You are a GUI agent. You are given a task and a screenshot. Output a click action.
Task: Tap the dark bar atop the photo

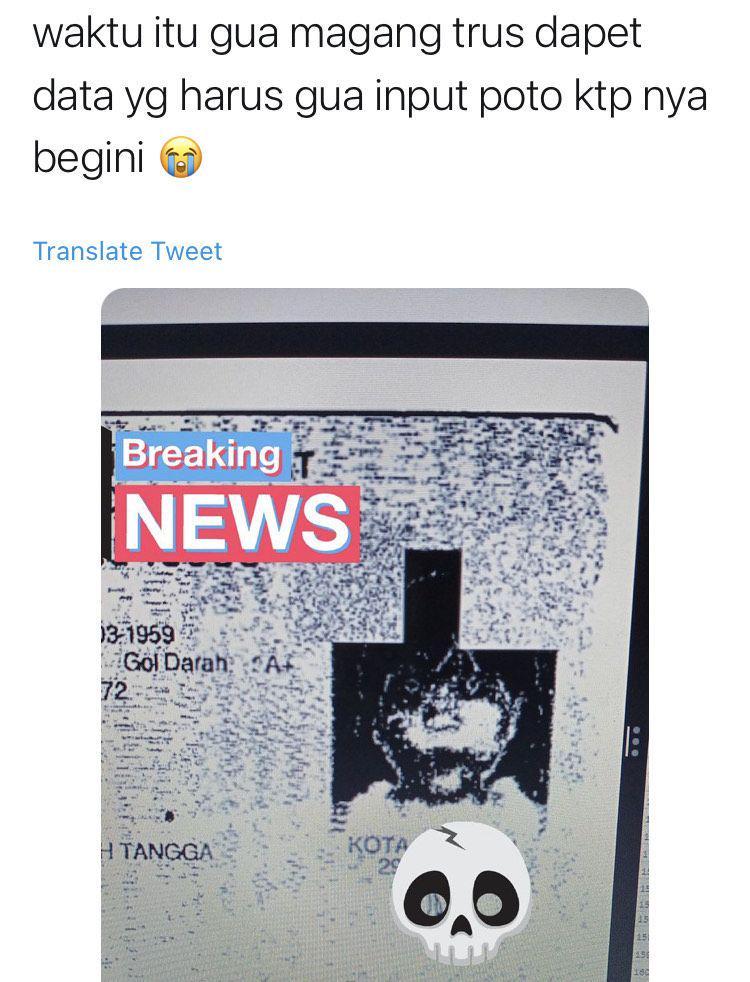[374, 341]
